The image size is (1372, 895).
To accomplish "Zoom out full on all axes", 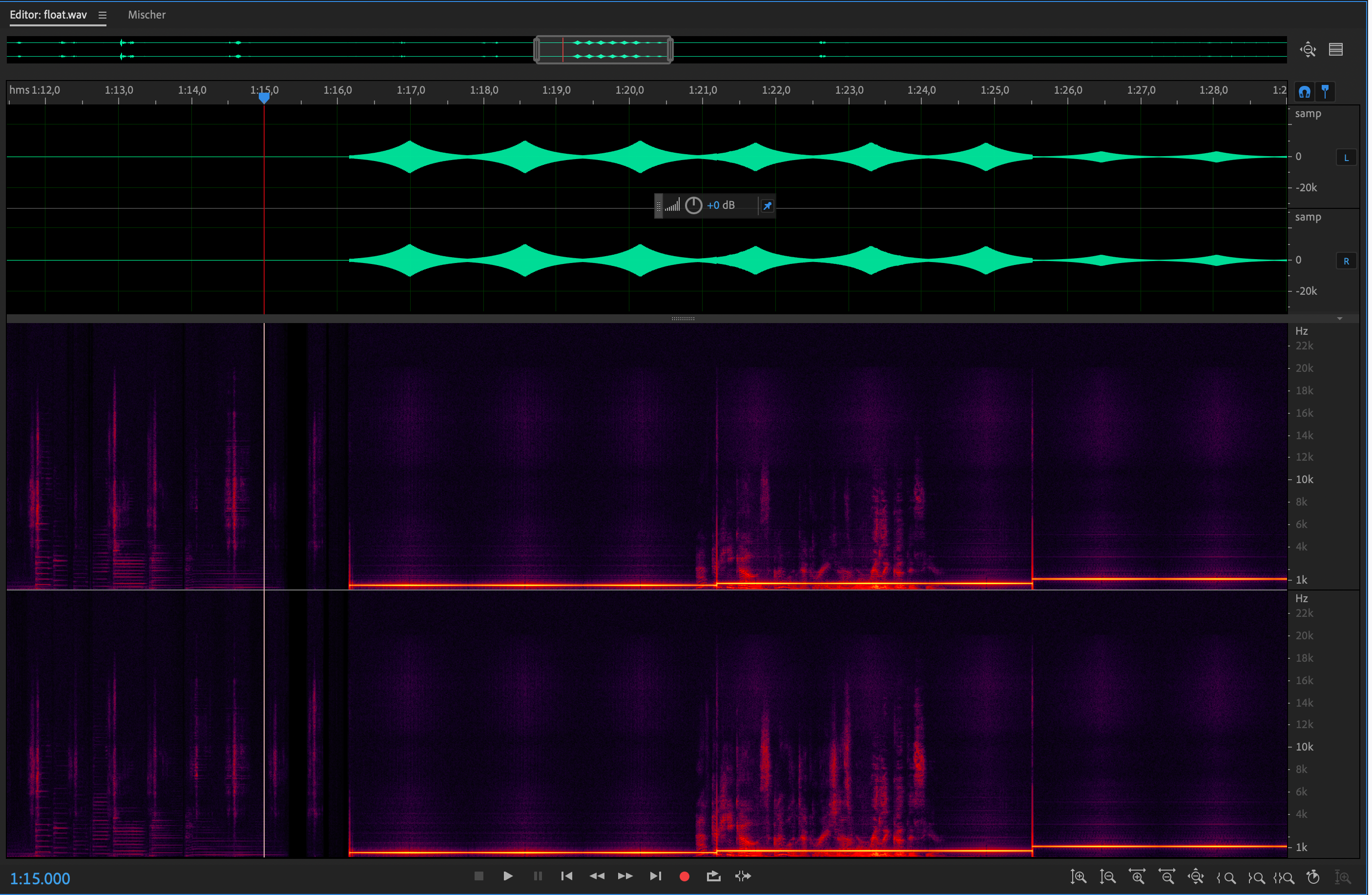I will point(1197,877).
